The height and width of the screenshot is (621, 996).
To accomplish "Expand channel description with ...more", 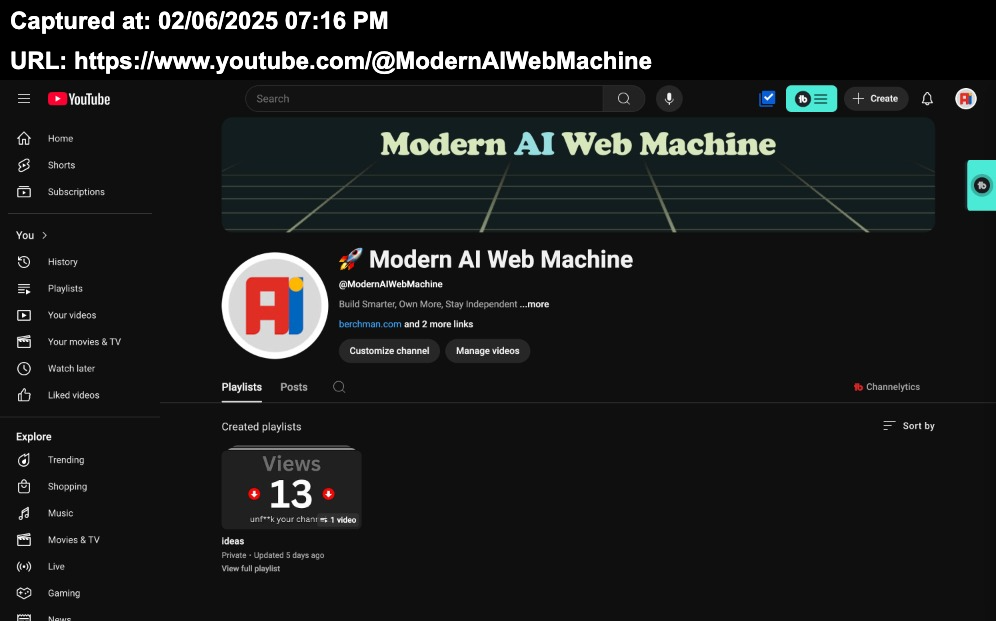I will click(534, 304).
